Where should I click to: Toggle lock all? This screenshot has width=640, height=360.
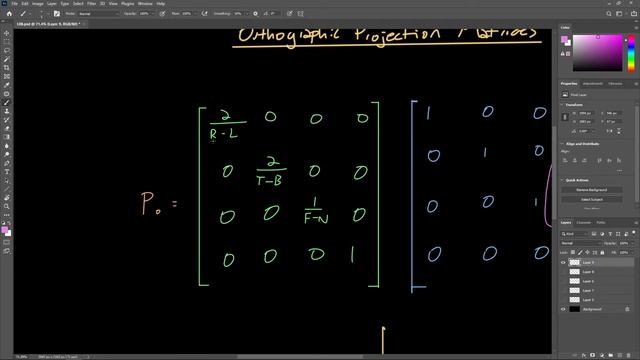[602, 253]
